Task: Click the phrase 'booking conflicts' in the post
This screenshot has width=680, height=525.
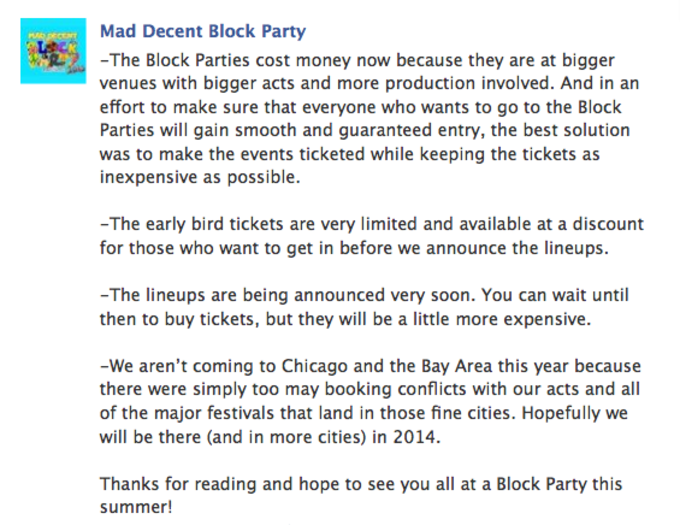Action: point(396,389)
